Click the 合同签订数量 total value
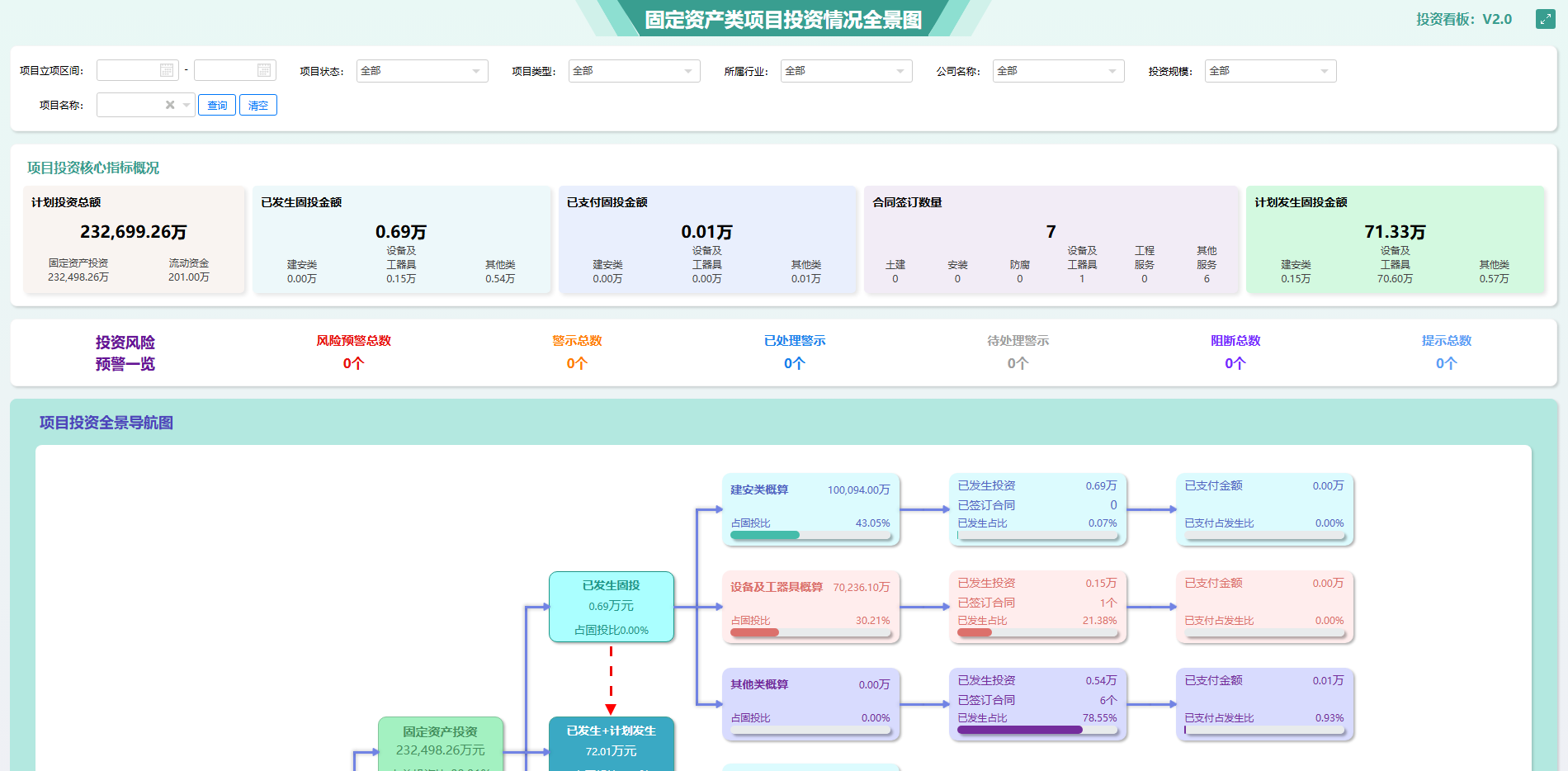Viewport: 1568px width, 771px height. 1051,232
